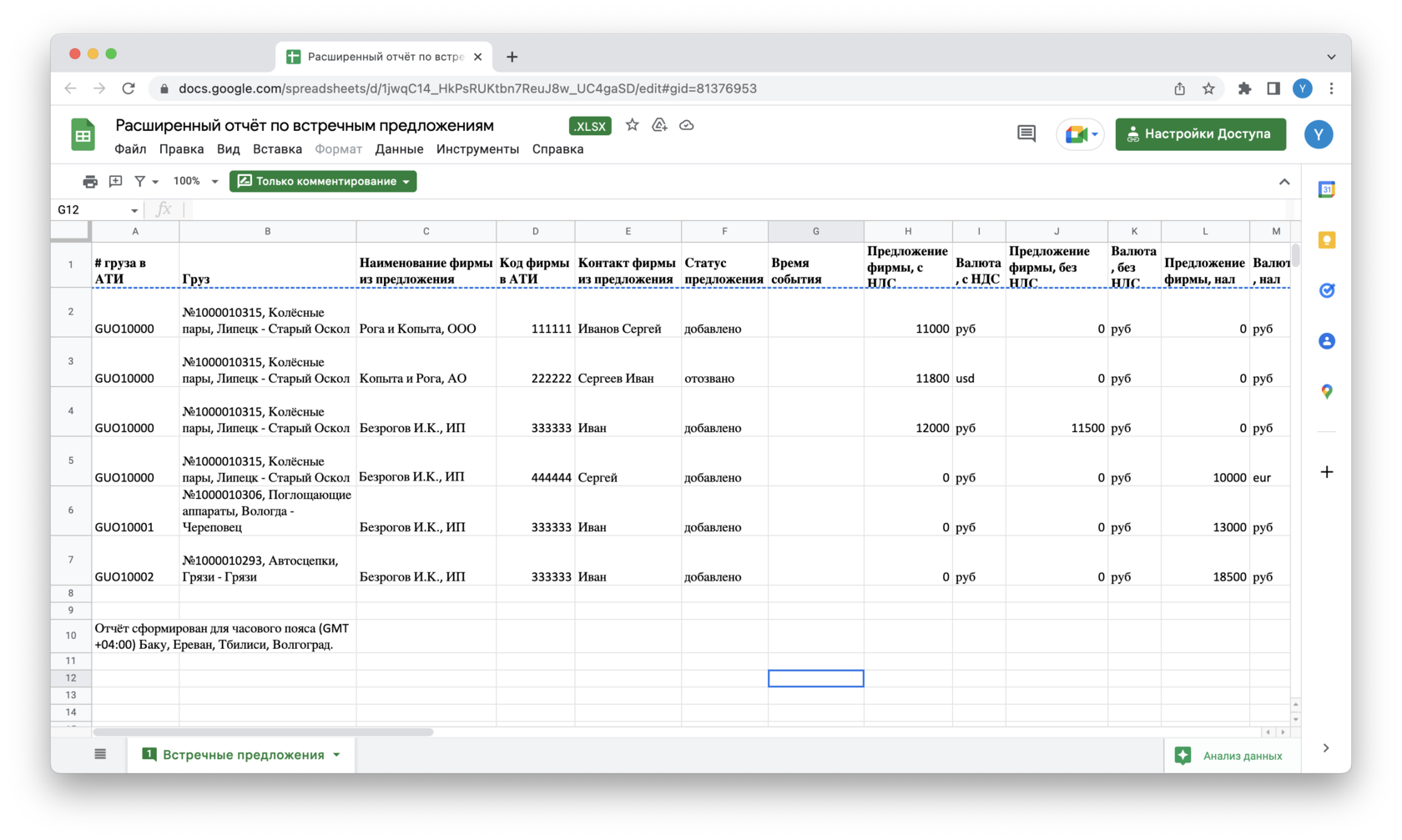Close the Расширенный отчёт browser tab

click(x=477, y=57)
